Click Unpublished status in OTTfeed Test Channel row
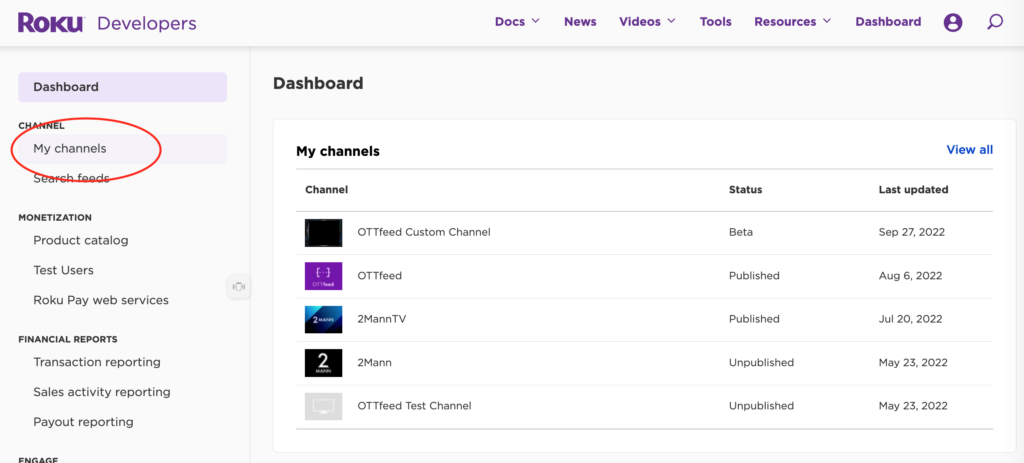 (761, 406)
